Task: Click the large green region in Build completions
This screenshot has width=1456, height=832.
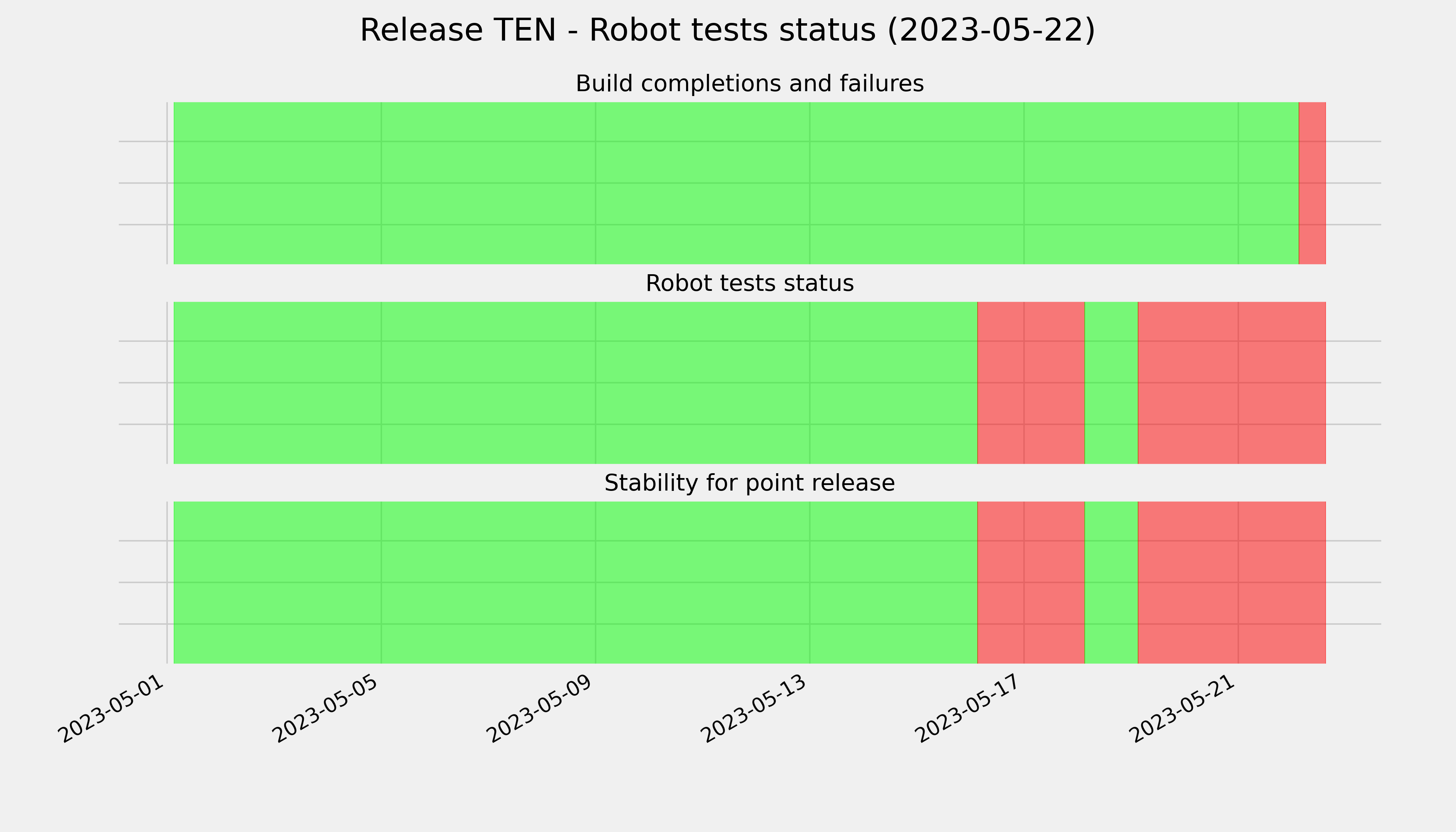Action: pos(736,183)
